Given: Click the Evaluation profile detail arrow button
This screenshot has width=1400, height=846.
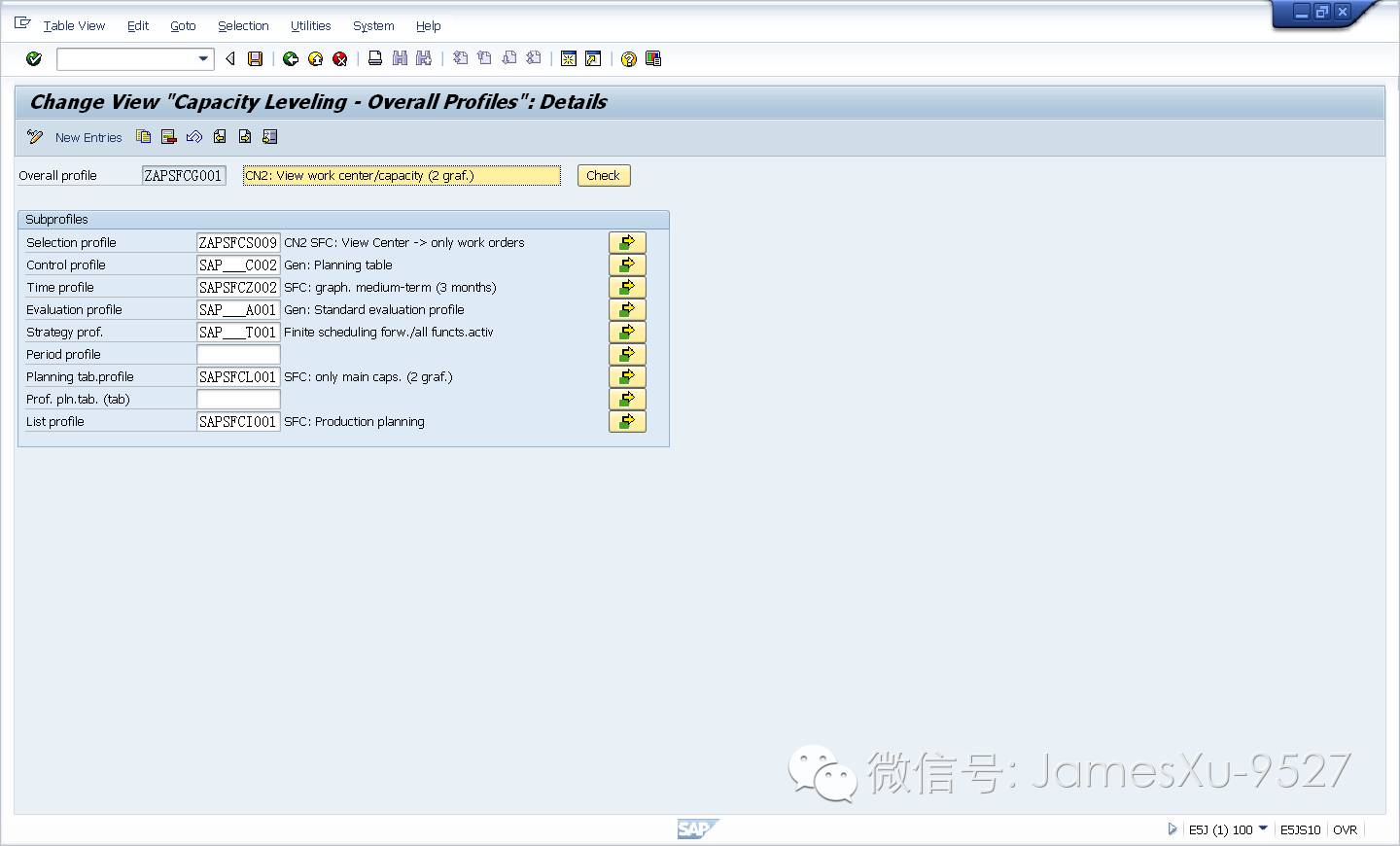Looking at the screenshot, I should [627, 310].
